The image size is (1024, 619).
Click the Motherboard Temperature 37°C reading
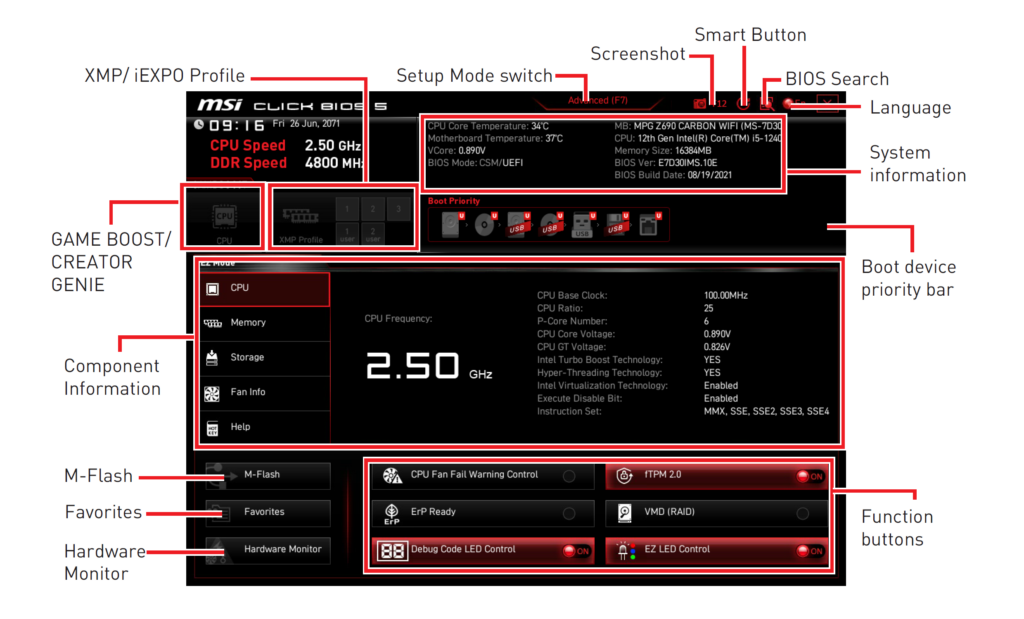click(495, 138)
